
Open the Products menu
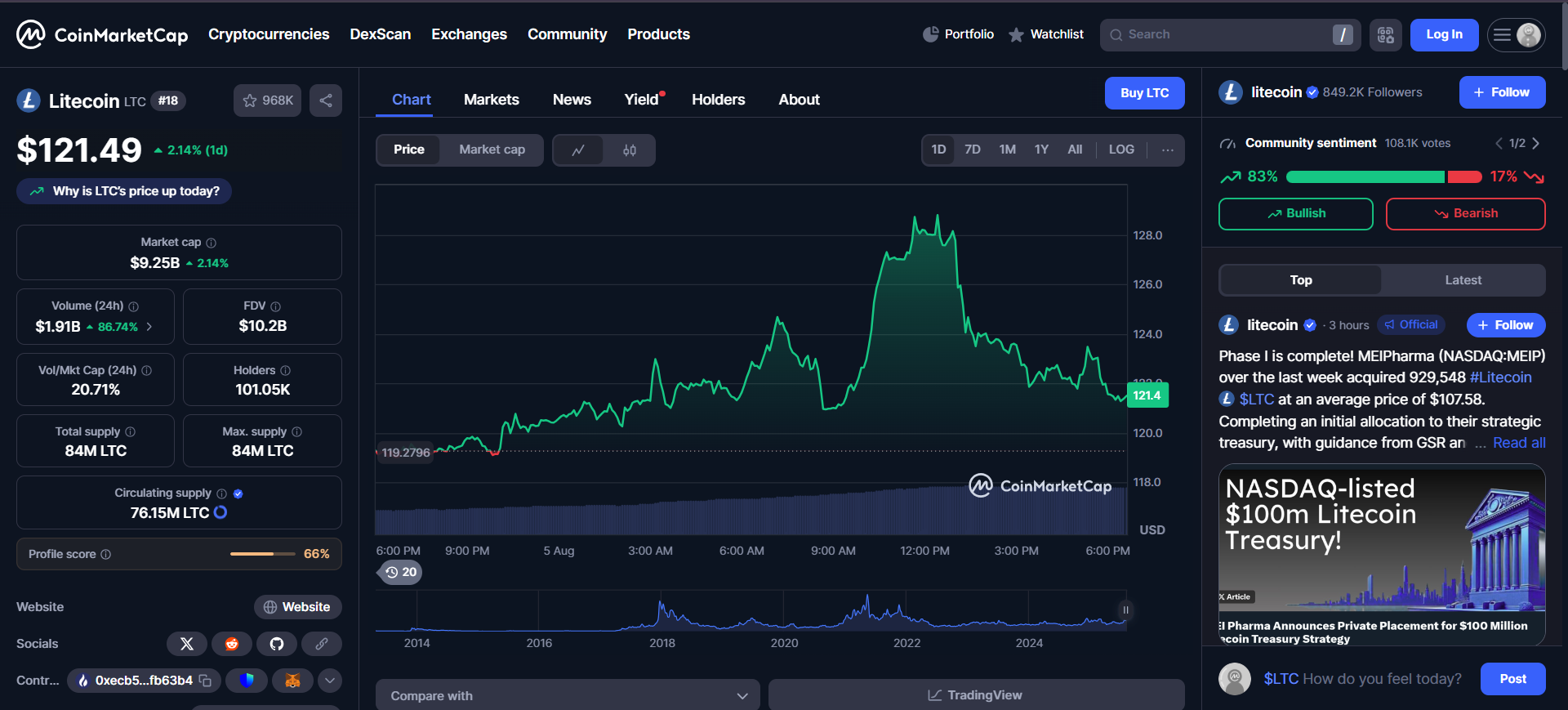click(658, 34)
